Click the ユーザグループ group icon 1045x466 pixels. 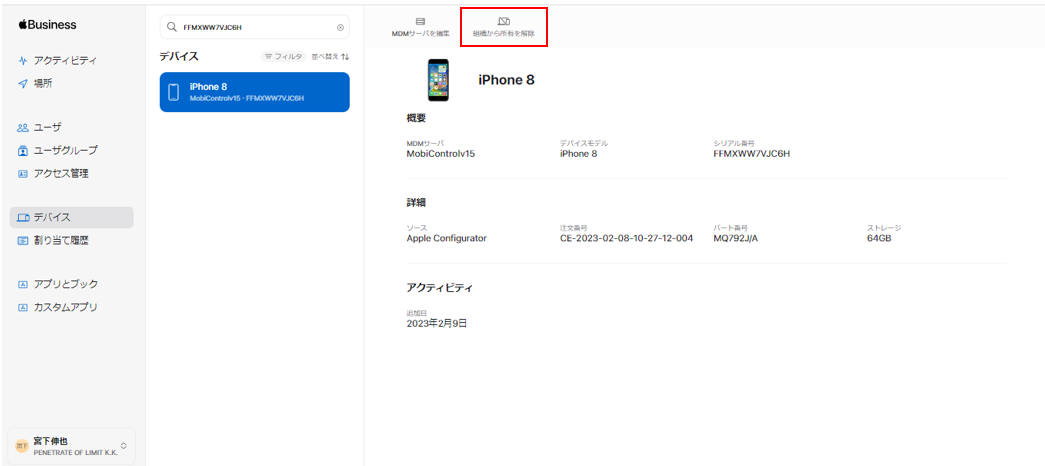23,150
